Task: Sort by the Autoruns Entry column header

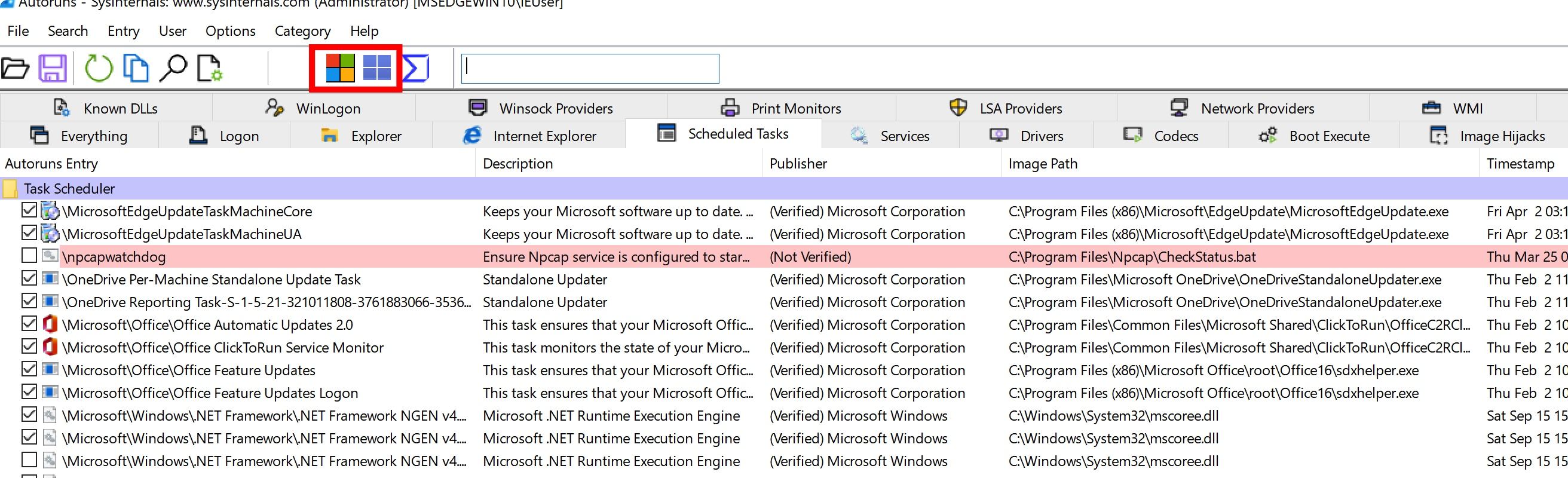Action: click(237, 164)
